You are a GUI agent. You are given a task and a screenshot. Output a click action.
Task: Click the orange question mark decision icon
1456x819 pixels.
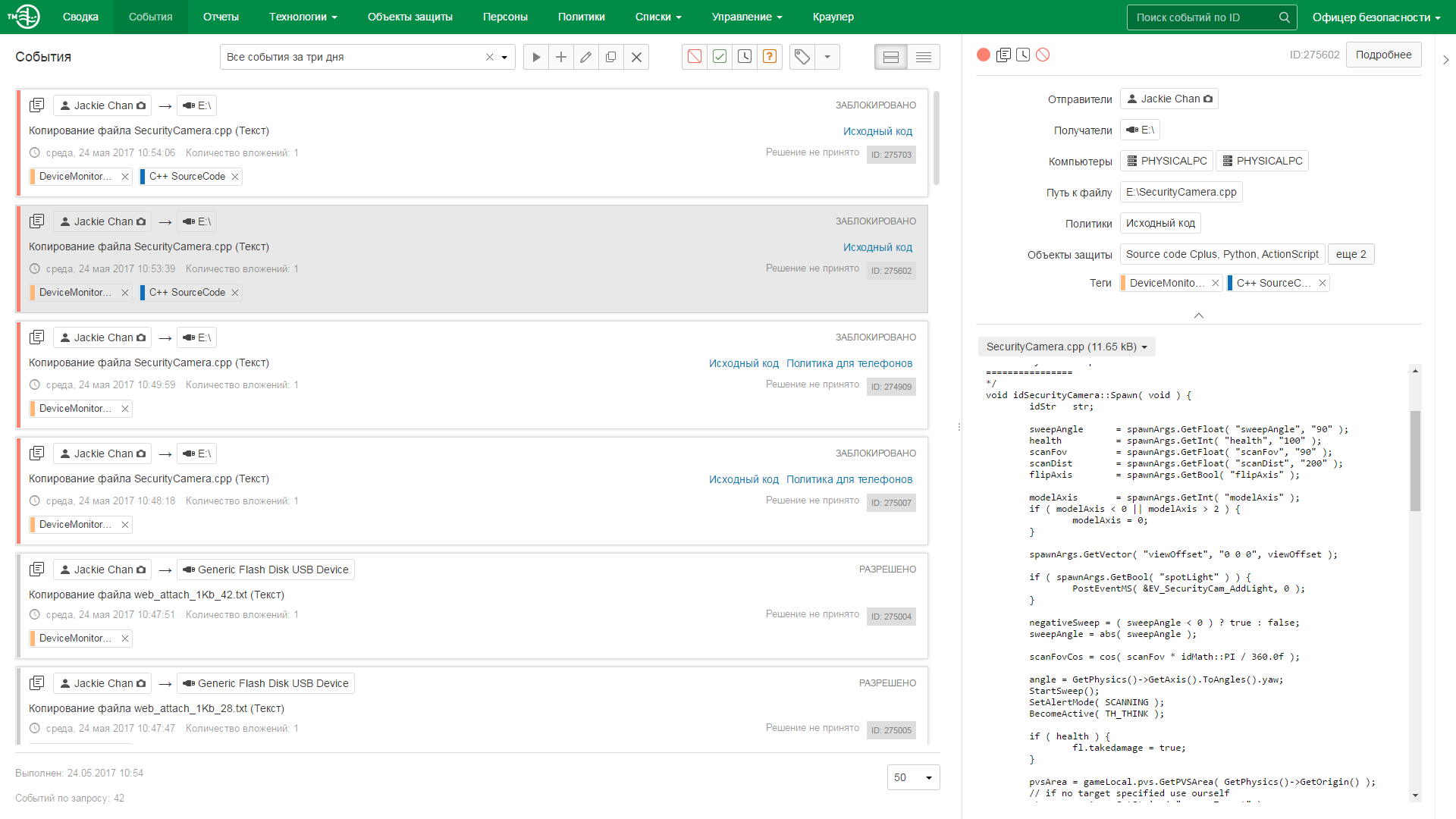(x=770, y=57)
